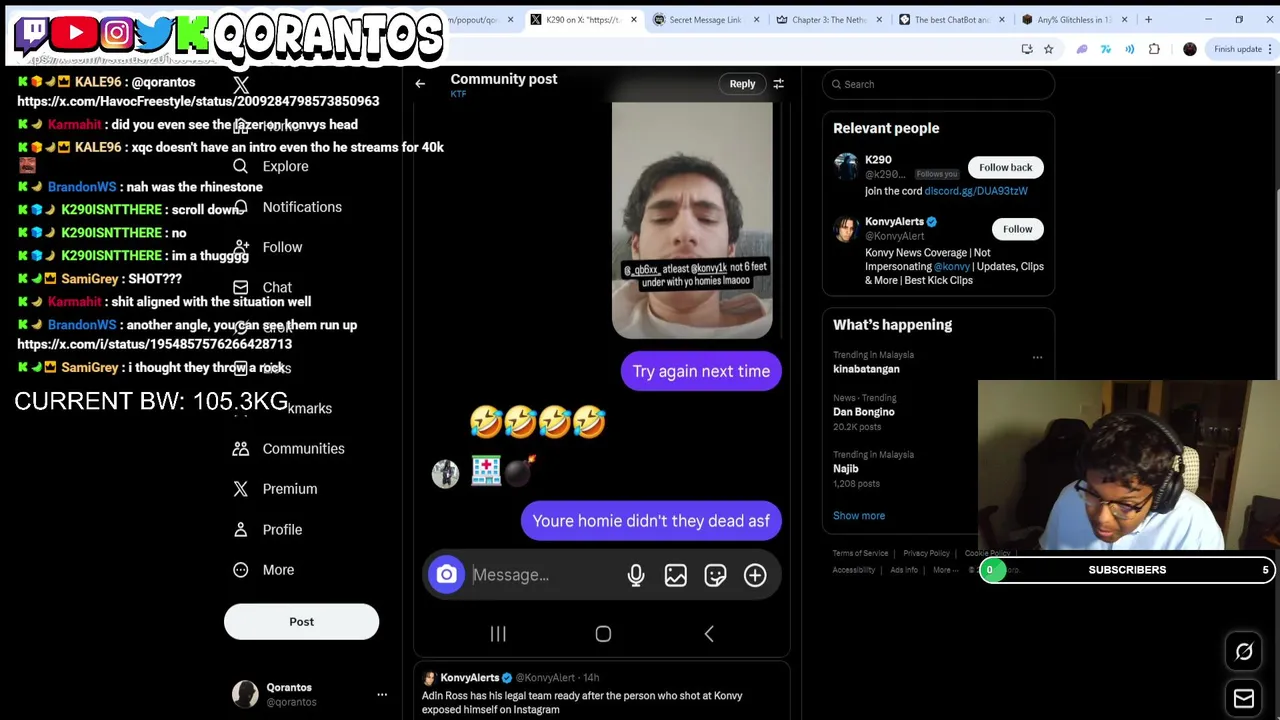Open the sticker icon in message bar
The width and height of the screenshot is (1280, 720).
point(715,575)
